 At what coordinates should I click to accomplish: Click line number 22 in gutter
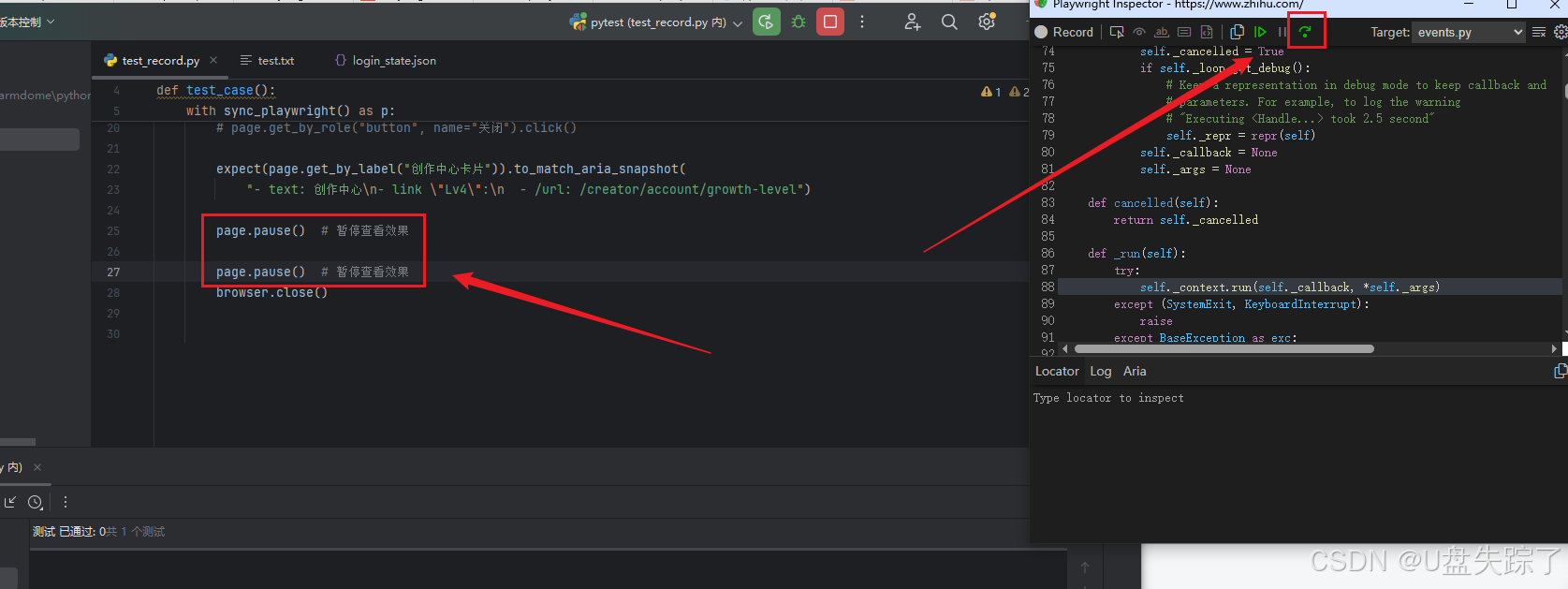(x=113, y=169)
